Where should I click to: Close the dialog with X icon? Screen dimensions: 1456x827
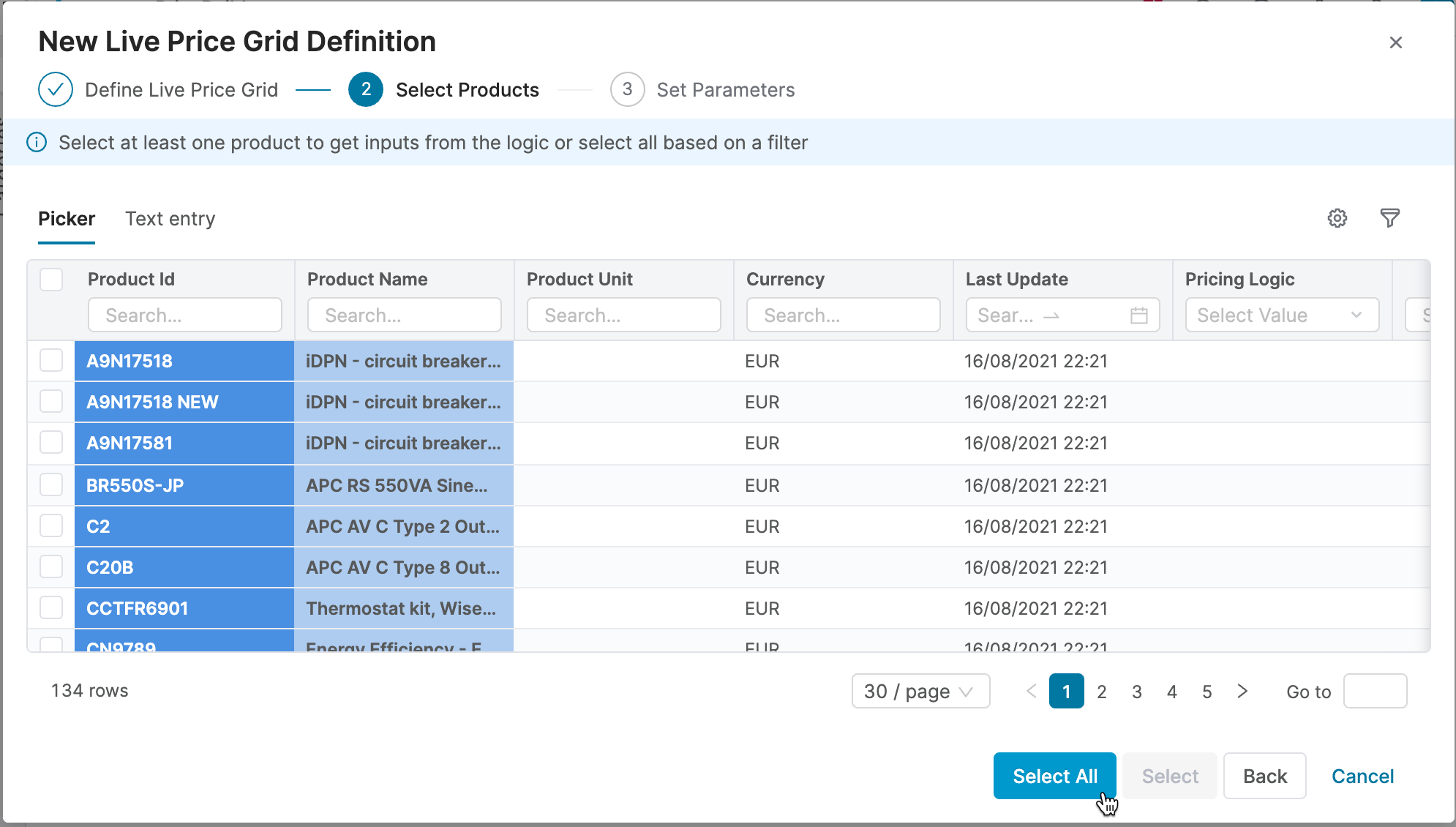1395,42
